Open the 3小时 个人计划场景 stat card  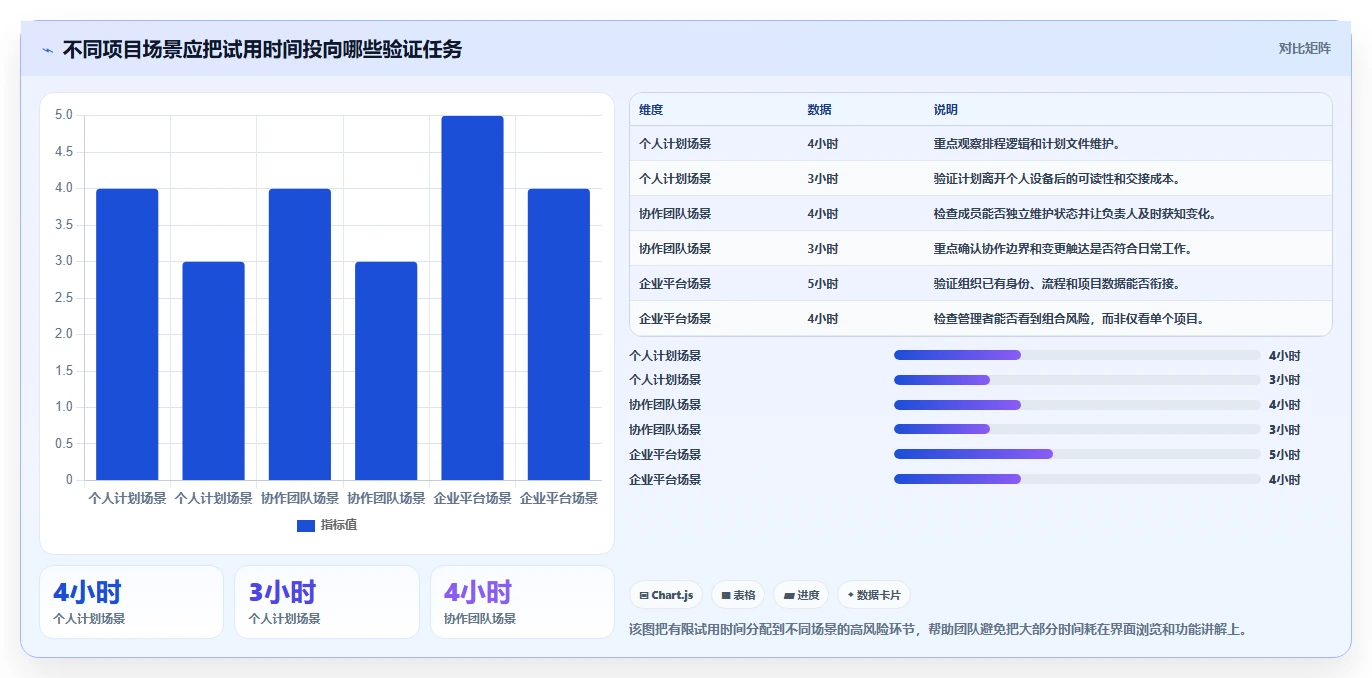click(x=327, y=602)
